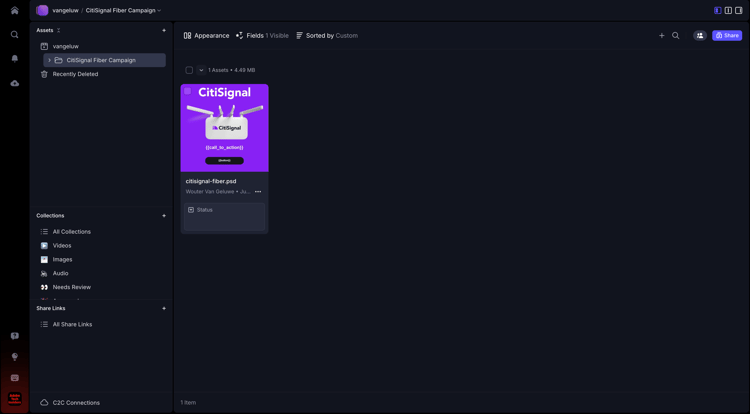
Task: Click the purple workspace logo in the breadcrumb
Action: pyautogui.click(x=42, y=10)
